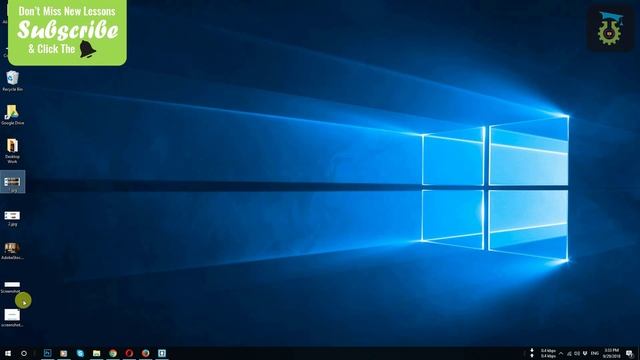Image resolution: width=640 pixels, height=360 pixels.
Task: Open the red Opera browser taskbar icon
Action: (x=129, y=353)
